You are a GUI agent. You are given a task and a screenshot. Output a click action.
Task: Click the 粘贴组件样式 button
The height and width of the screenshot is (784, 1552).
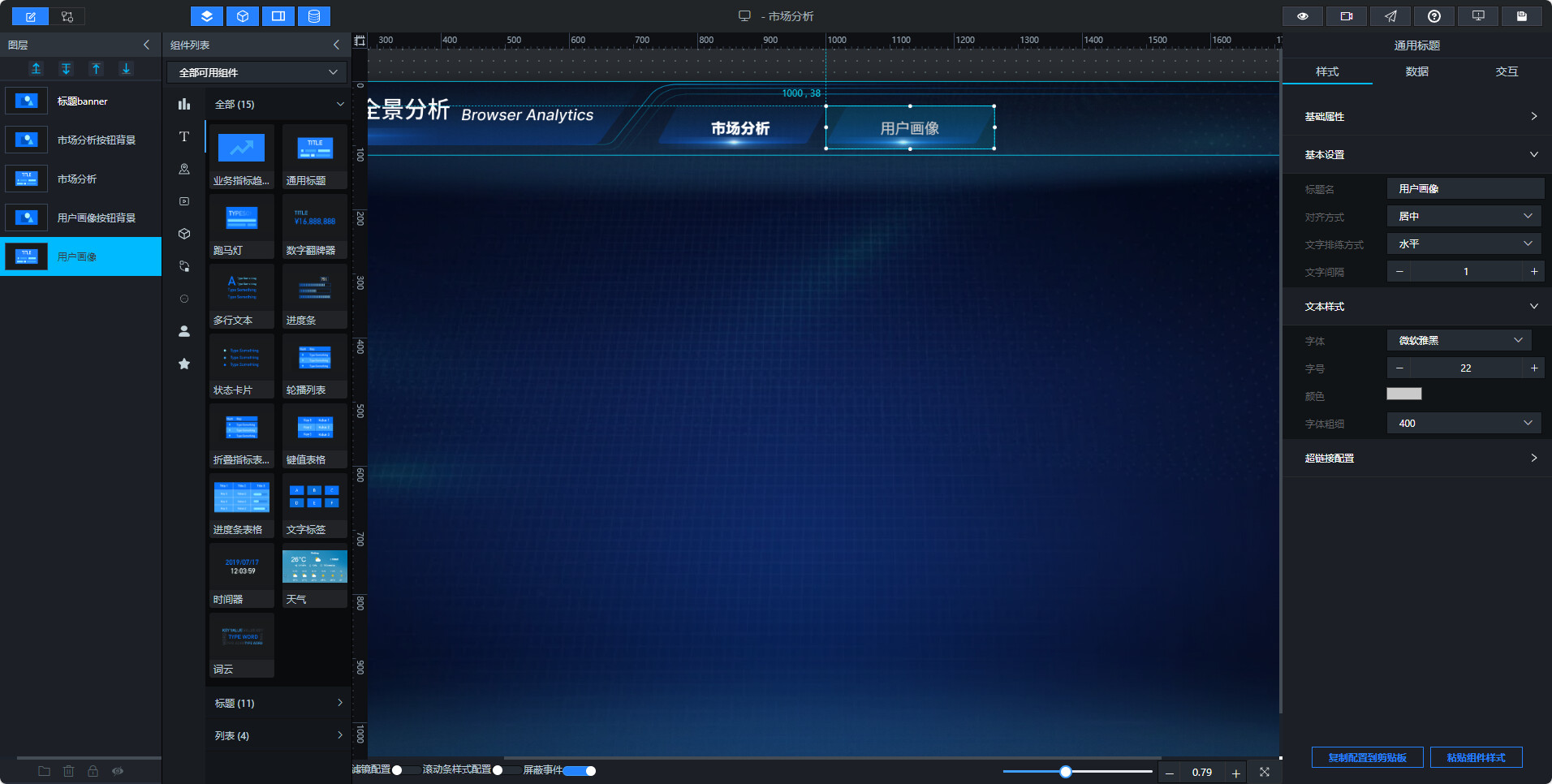click(1476, 757)
